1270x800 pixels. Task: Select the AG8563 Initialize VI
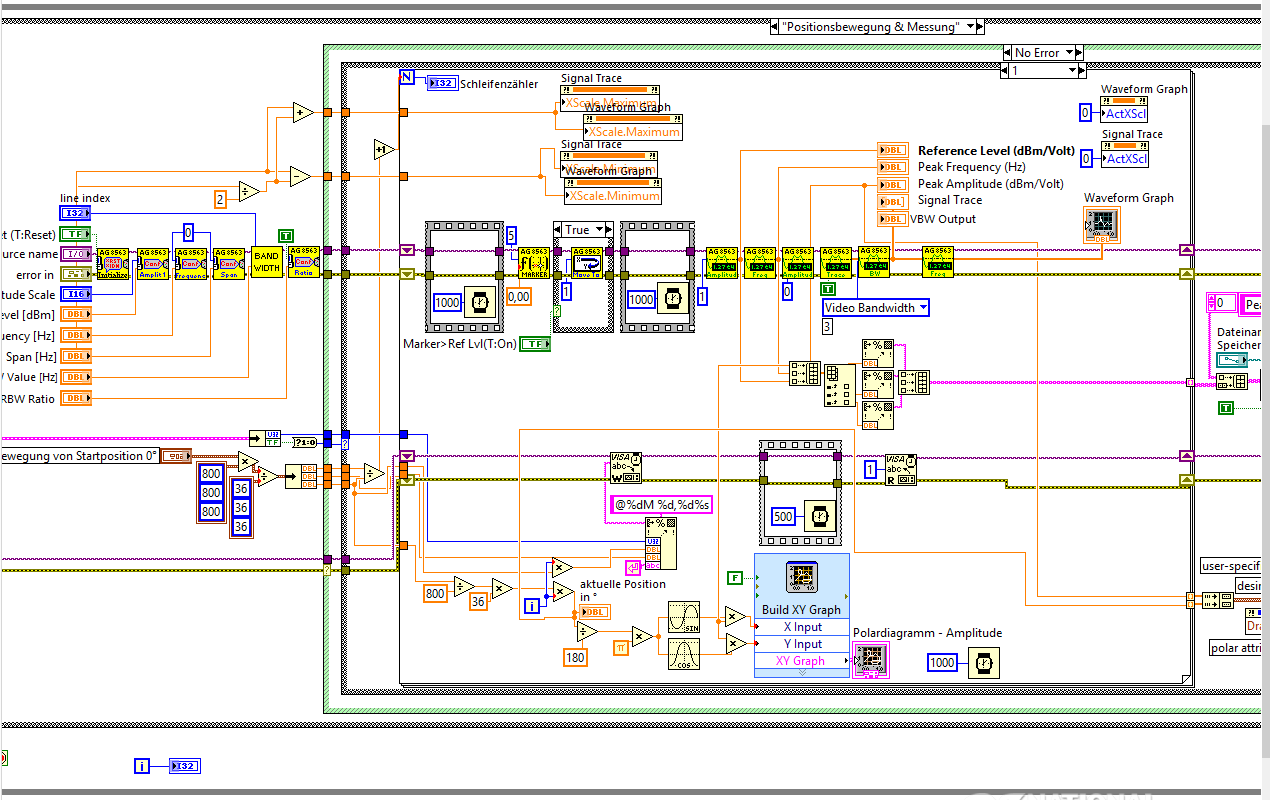tap(113, 263)
